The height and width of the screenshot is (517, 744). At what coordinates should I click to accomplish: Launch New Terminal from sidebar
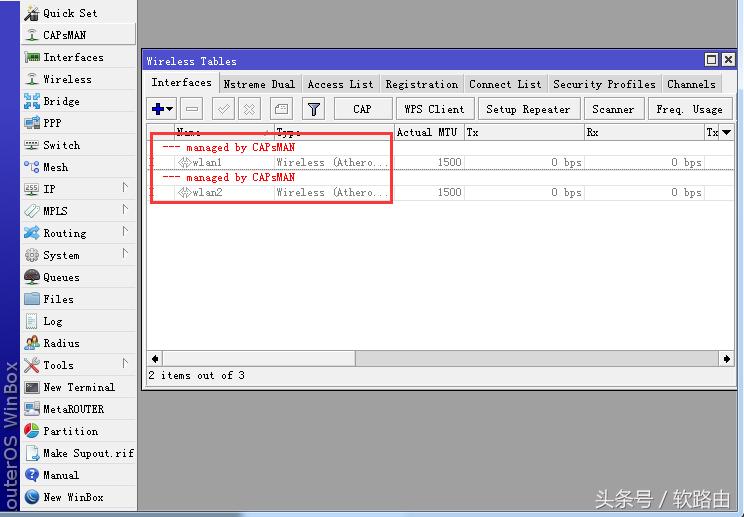[78, 387]
